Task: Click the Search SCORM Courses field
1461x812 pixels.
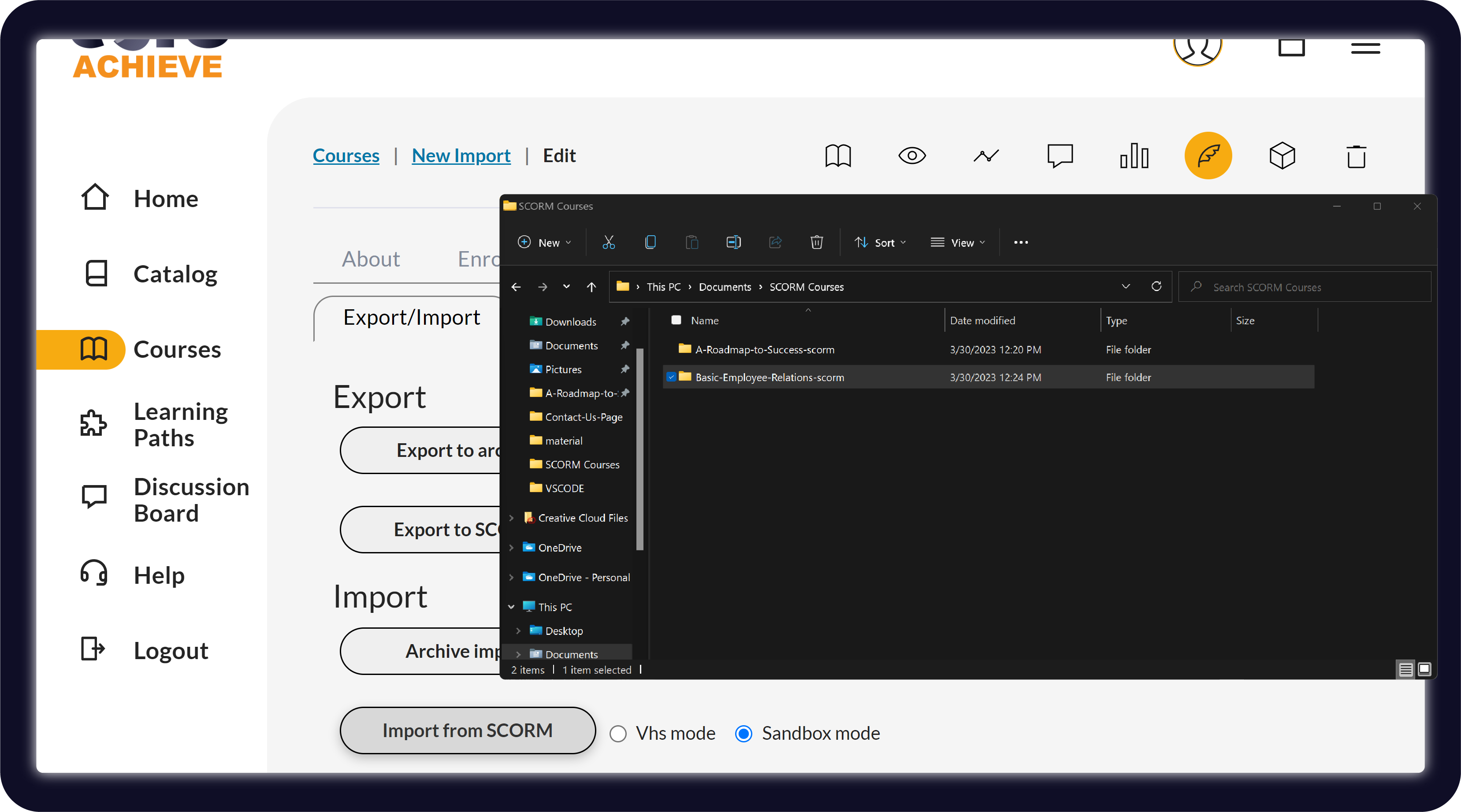Action: pyautogui.click(x=1305, y=287)
